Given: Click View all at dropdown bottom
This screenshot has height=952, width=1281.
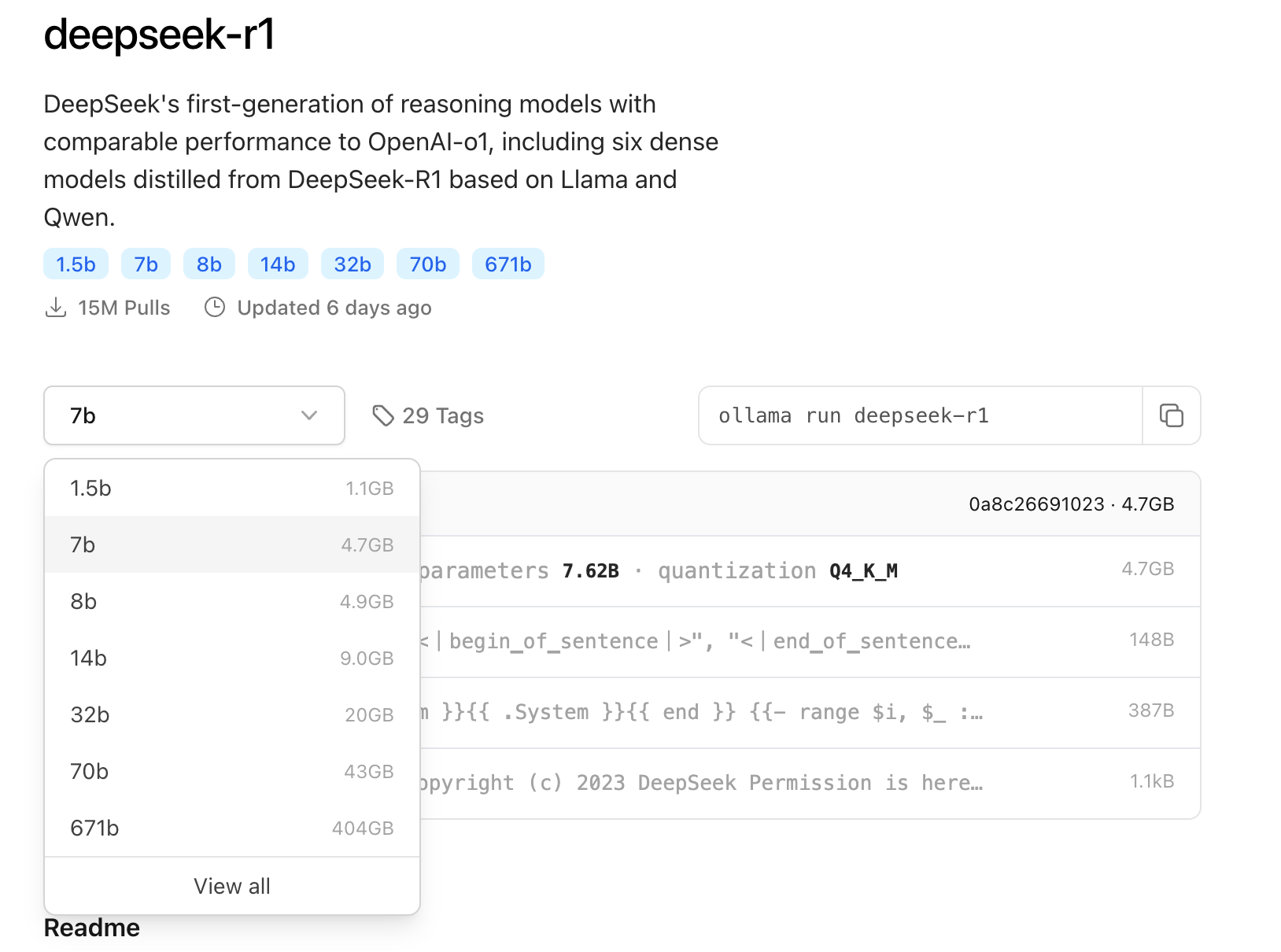Looking at the screenshot, I should [232, 886].
